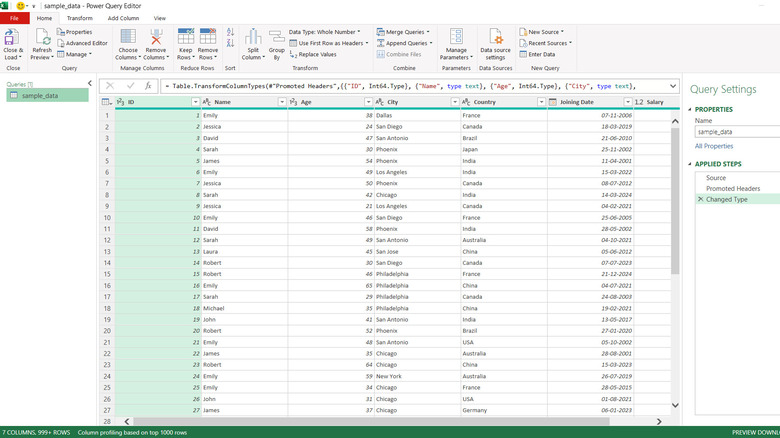Switch to the Transform ribbon tab
The image size is (780, 438).
click(x=80, y=18)
